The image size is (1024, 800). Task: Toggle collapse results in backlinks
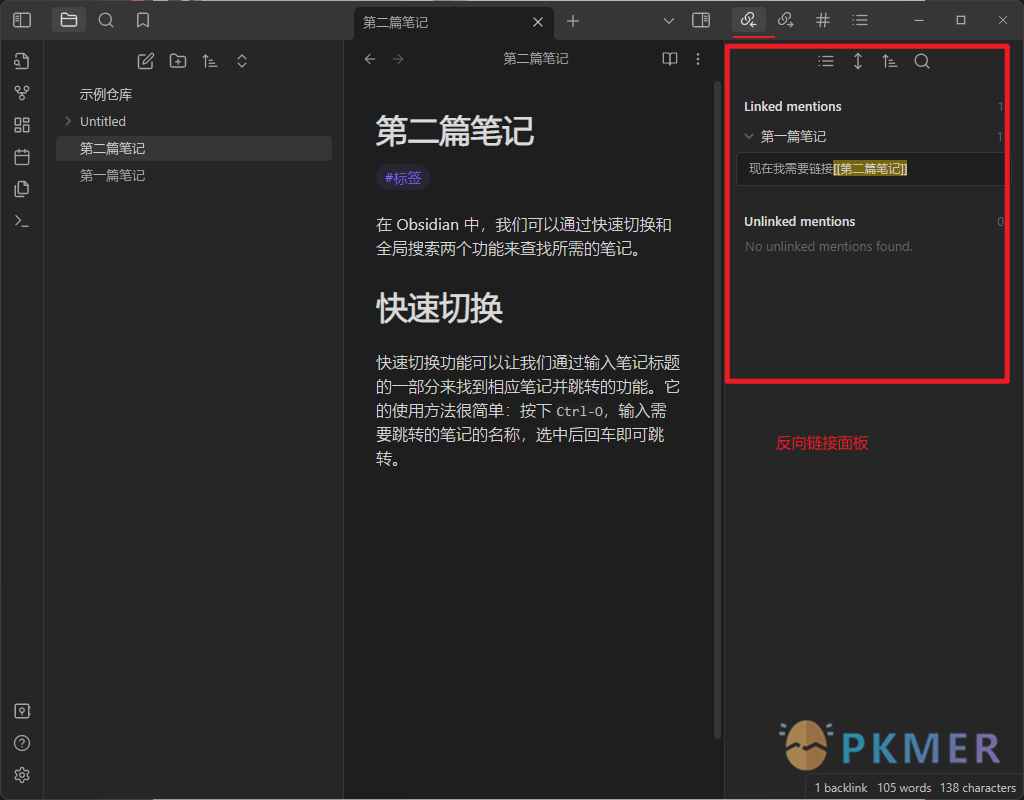click(825, 61)
